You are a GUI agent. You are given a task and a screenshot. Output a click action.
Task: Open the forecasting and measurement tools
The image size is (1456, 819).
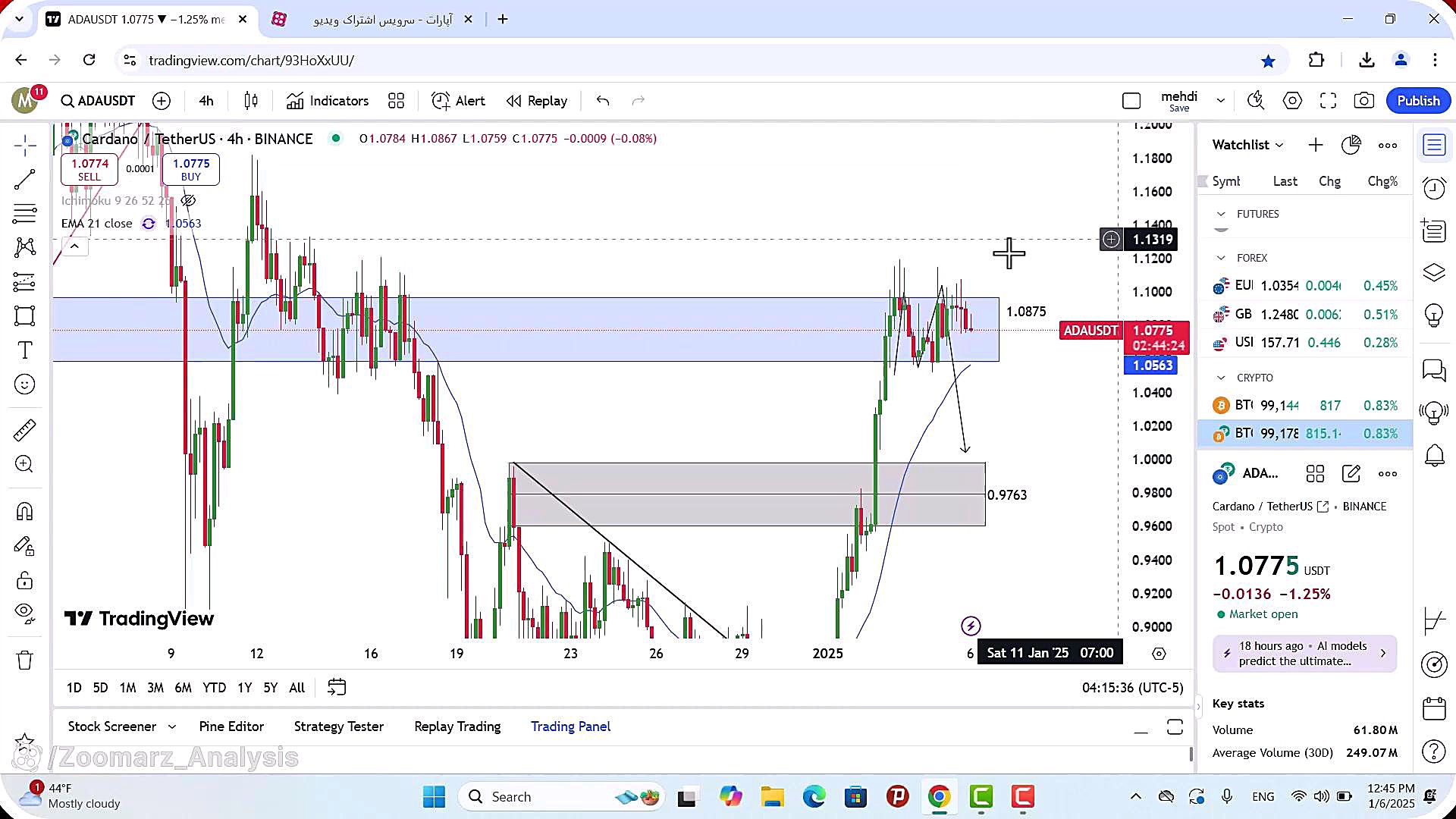24,282
